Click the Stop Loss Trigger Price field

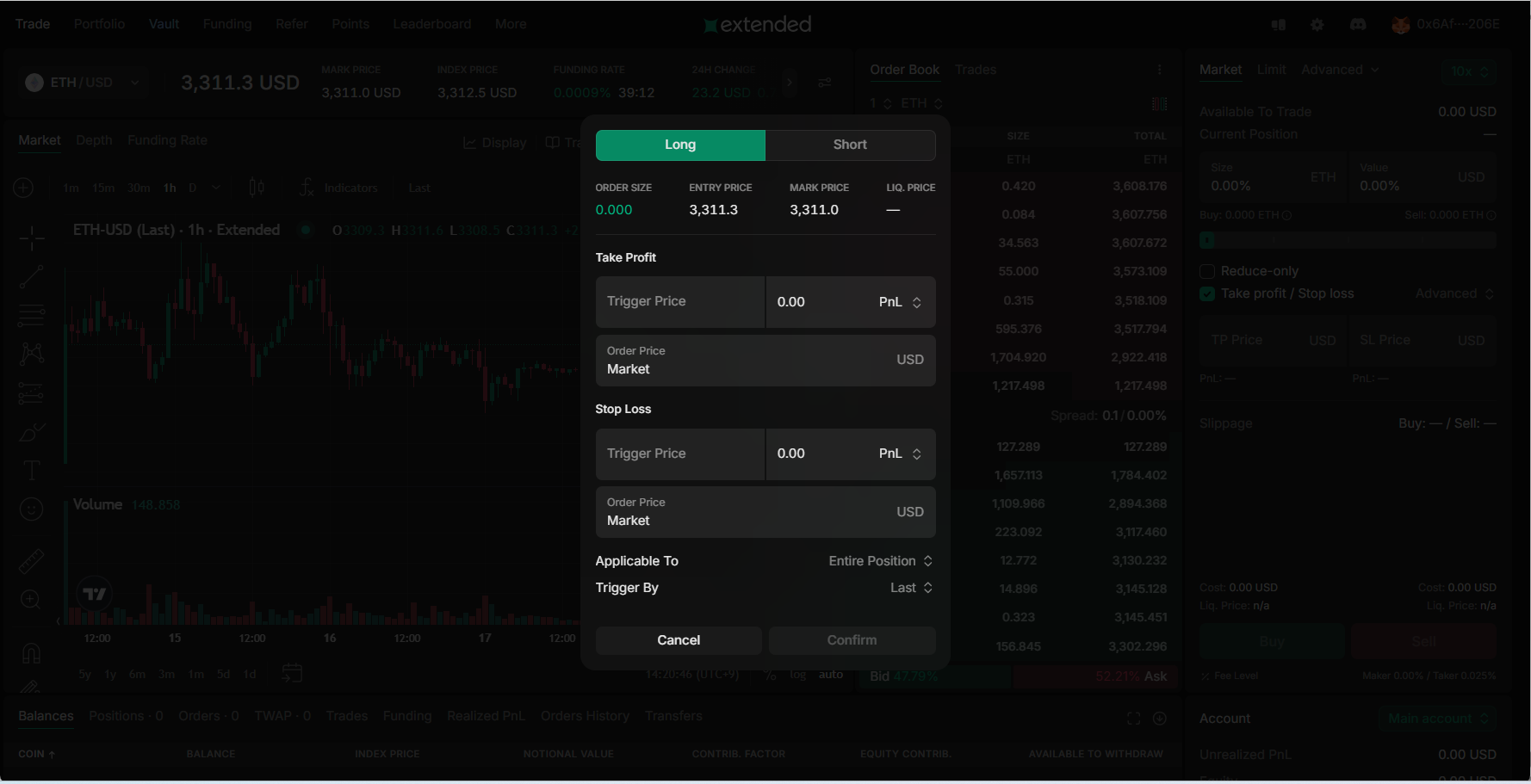click(x=679, y=454)
